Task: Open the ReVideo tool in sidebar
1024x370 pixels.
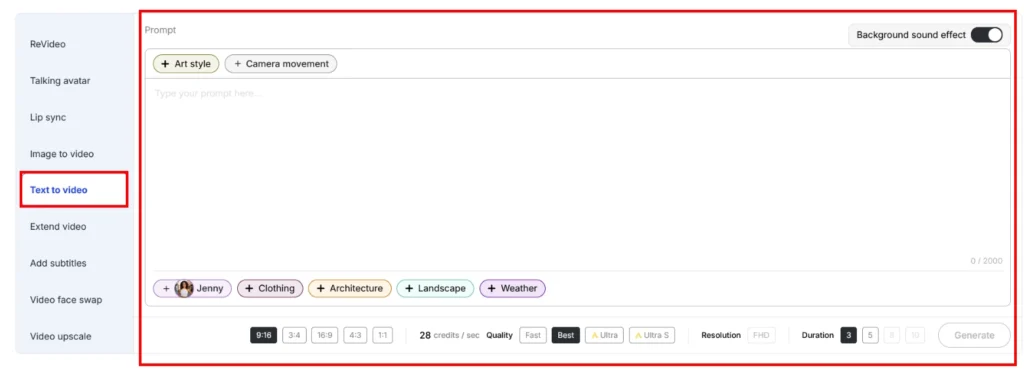Action: (x=48, y=44)
